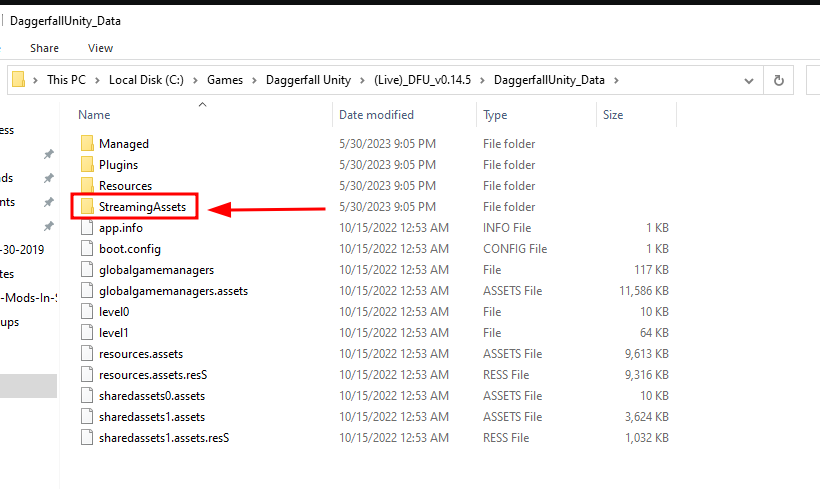Sort by the Size column header
This screenshot has width=820, height=489.
(x=613, y=115)
